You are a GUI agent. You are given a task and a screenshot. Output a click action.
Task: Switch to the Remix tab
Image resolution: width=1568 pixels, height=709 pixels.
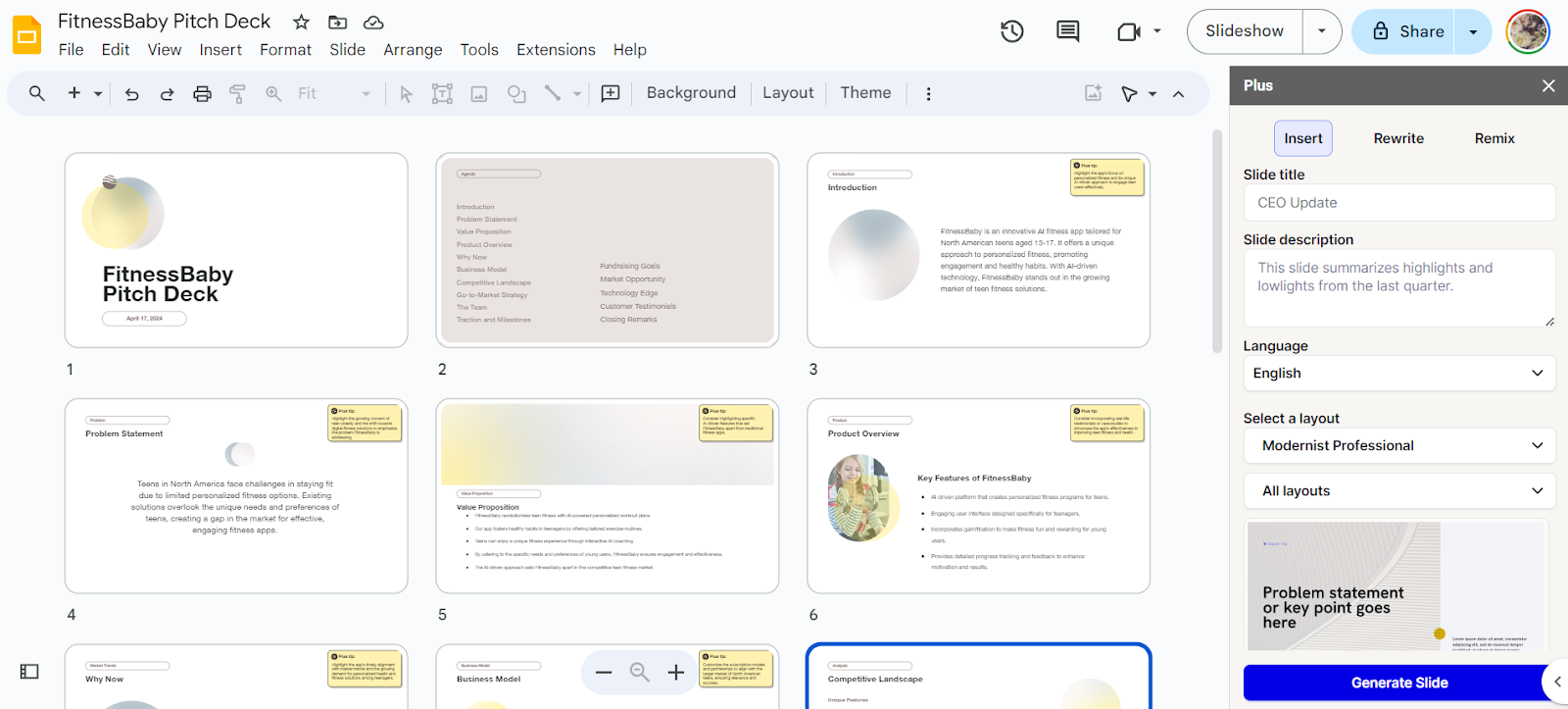click(1494, 138)
